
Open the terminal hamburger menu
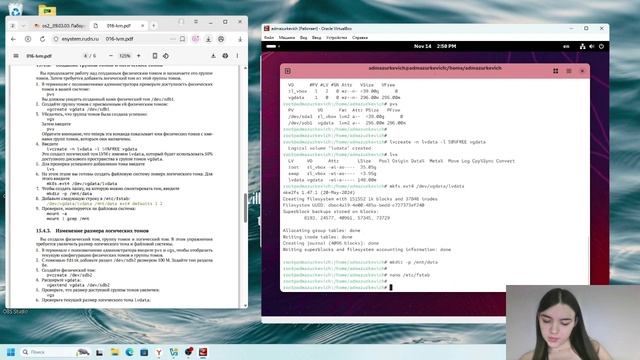click(x=569, y=71)
